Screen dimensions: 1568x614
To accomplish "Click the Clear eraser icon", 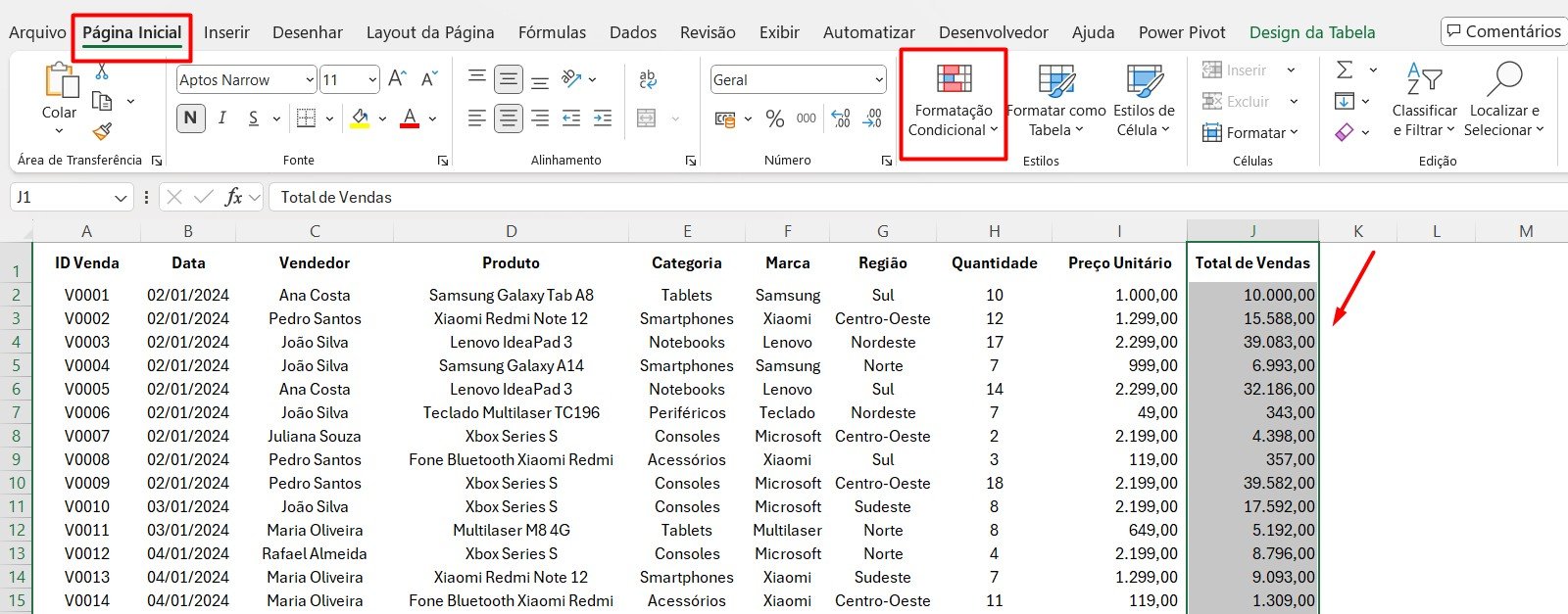I will (1345, 131).
